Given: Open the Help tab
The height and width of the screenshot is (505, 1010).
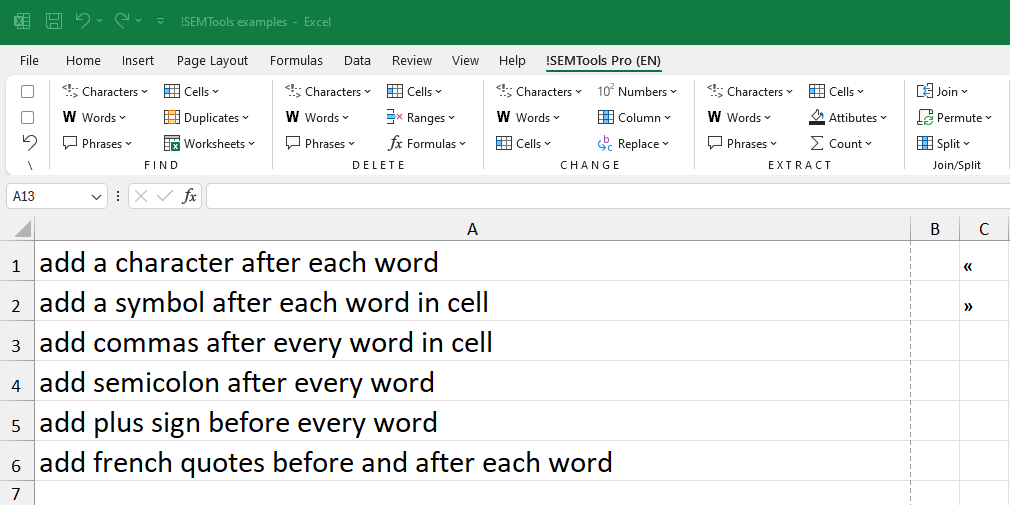Looking at the screenshot, I should (512, 61).
